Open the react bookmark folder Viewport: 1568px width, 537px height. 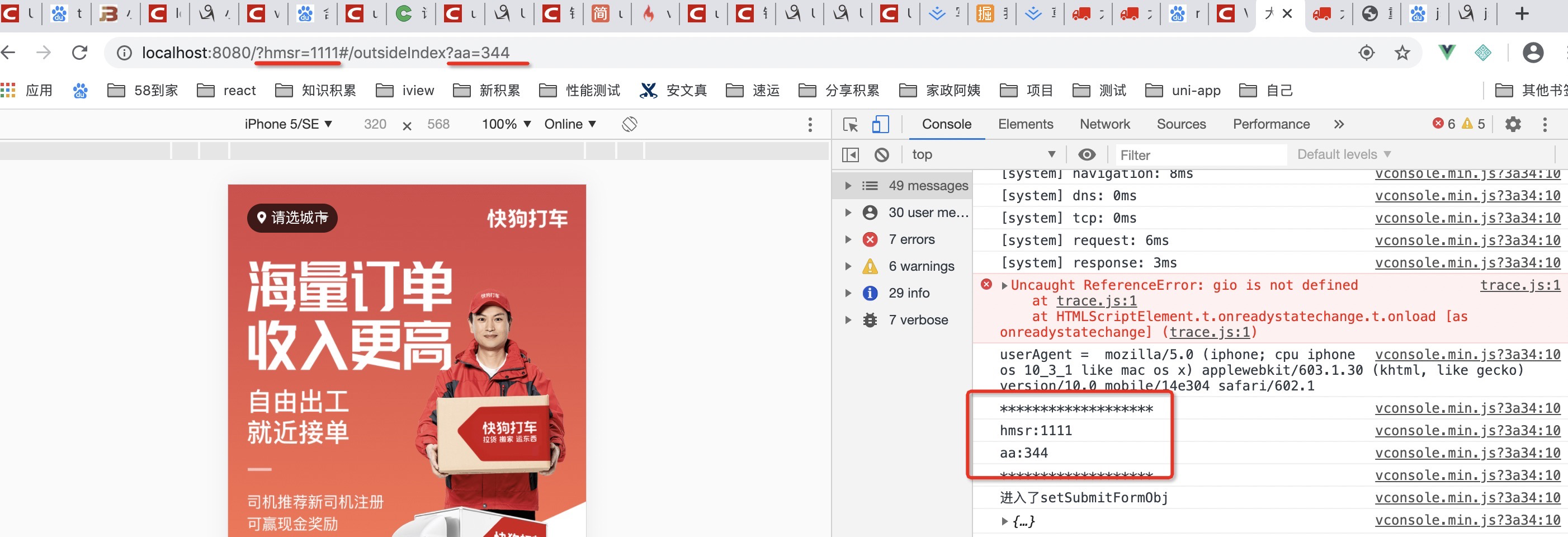[x=226, y=91]
